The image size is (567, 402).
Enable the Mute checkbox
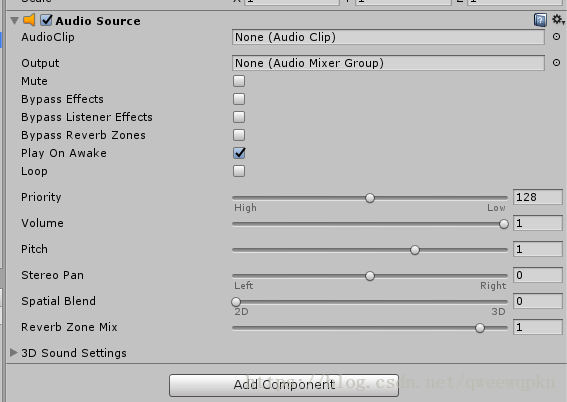[239, 81]
